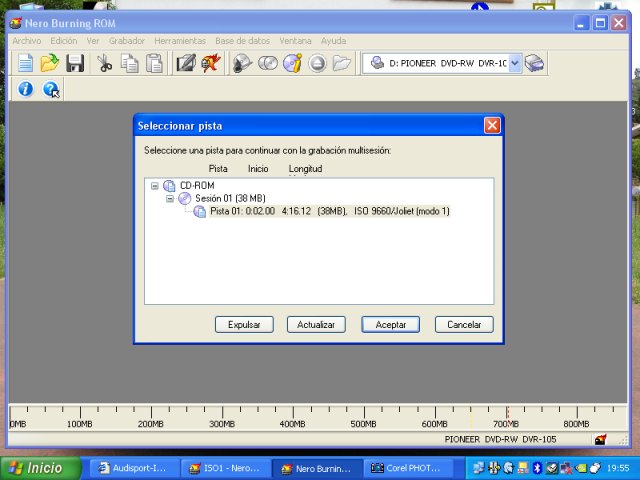
Task: Open the recorder drive dropdown arrow
Action: tap(515, 63)
